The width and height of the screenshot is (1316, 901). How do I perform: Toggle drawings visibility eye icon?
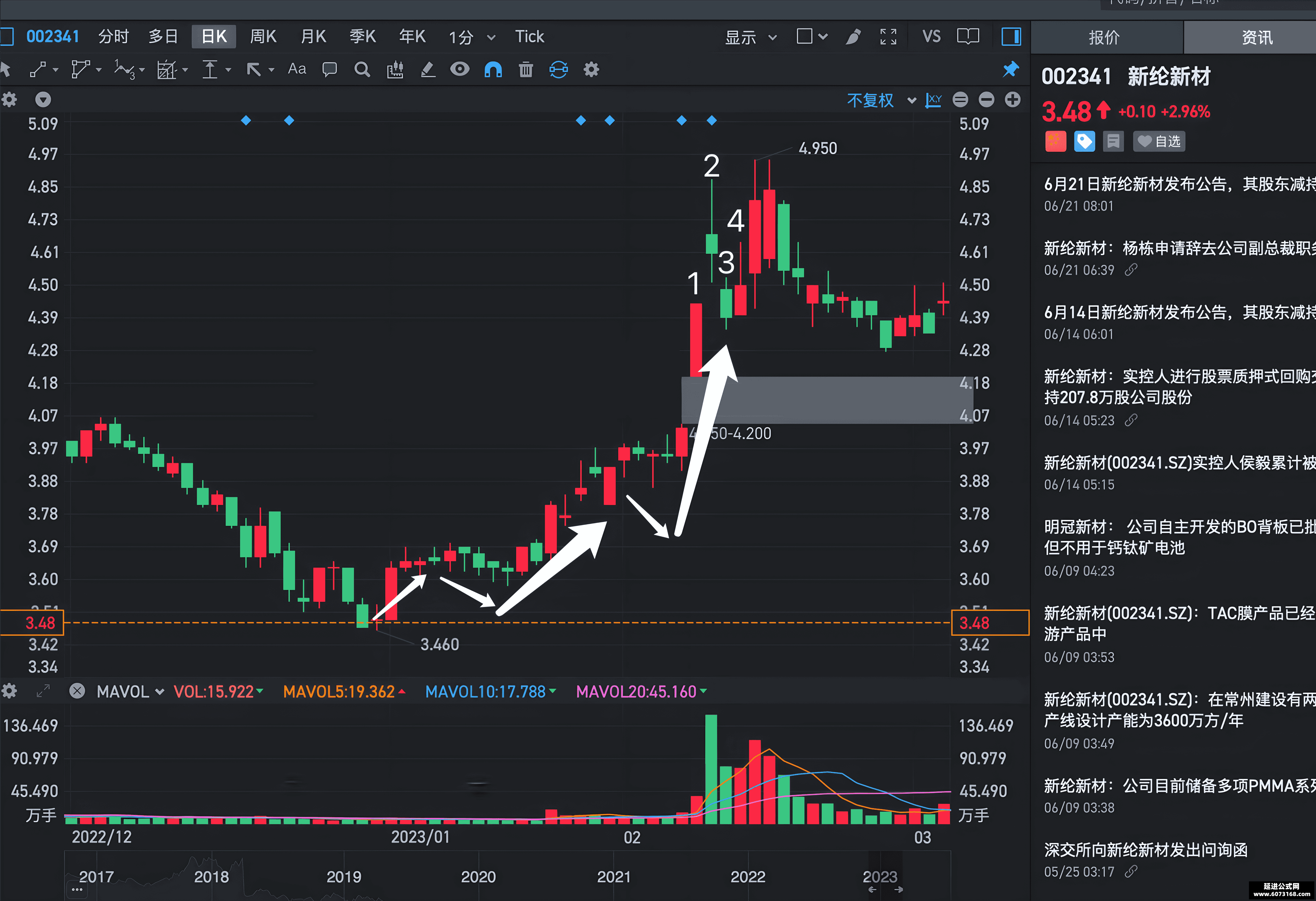pyautogui.click(x=459, y=70)
